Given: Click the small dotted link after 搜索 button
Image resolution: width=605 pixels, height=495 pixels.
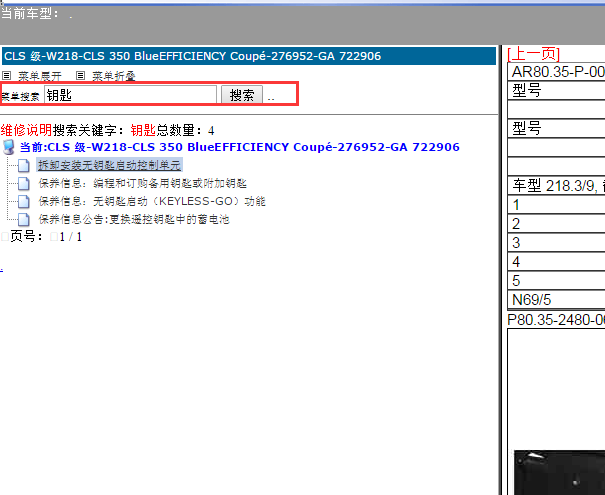Looking at the screenshot, I should 271,99.
